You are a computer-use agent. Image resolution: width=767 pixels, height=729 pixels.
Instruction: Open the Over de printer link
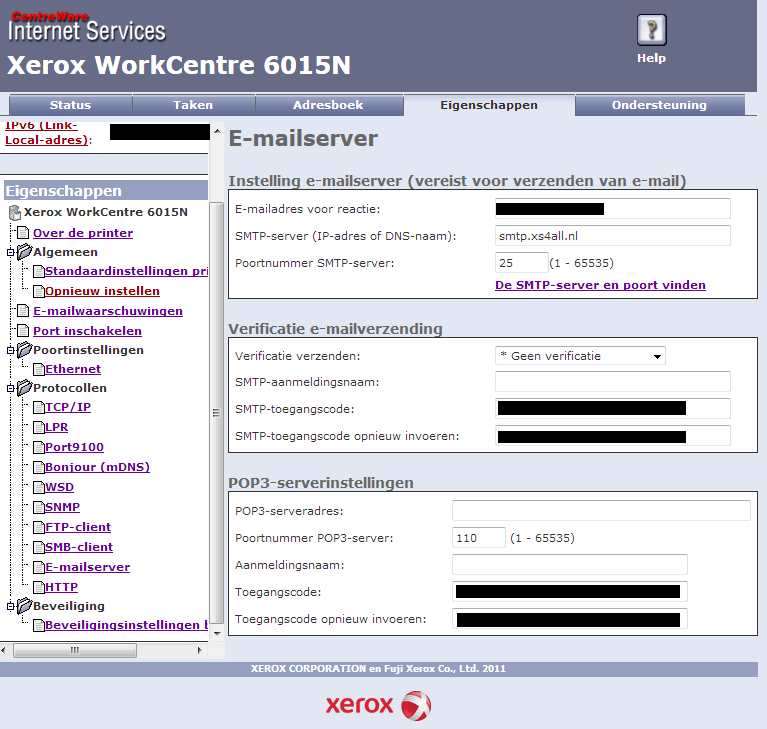tap(83, 233)
